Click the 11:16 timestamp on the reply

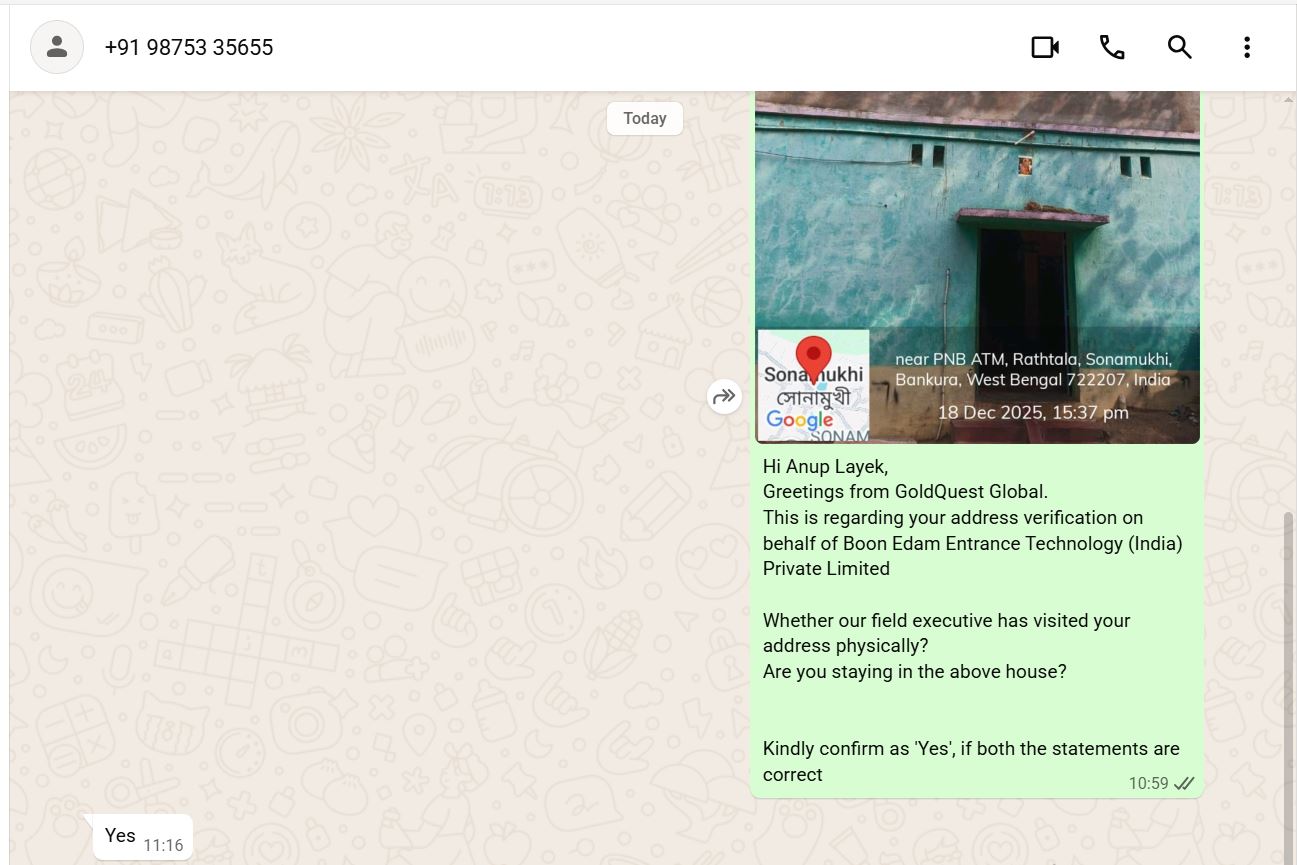163,845
